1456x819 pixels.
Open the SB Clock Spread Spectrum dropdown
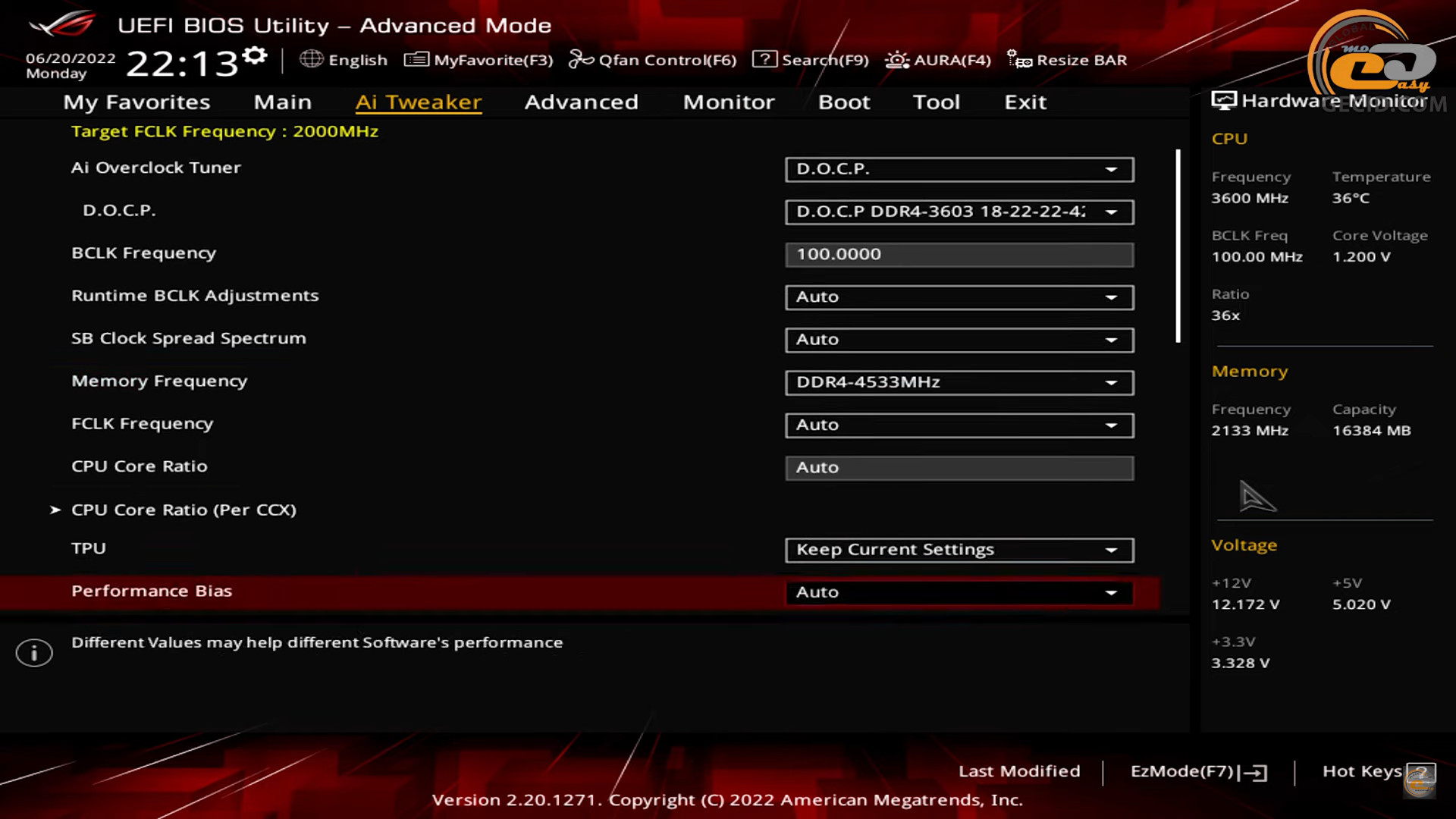point(959,340)
